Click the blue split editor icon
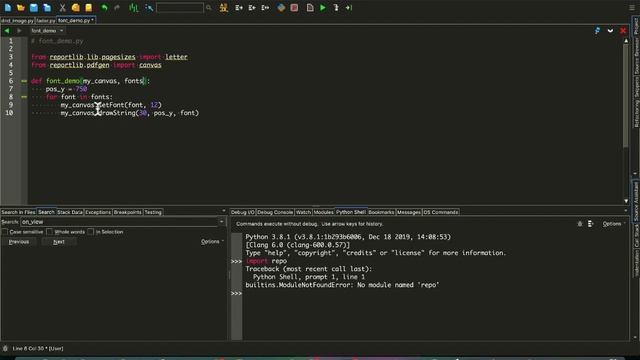This screenshot has width=640, height=360. tap(598, 31)
